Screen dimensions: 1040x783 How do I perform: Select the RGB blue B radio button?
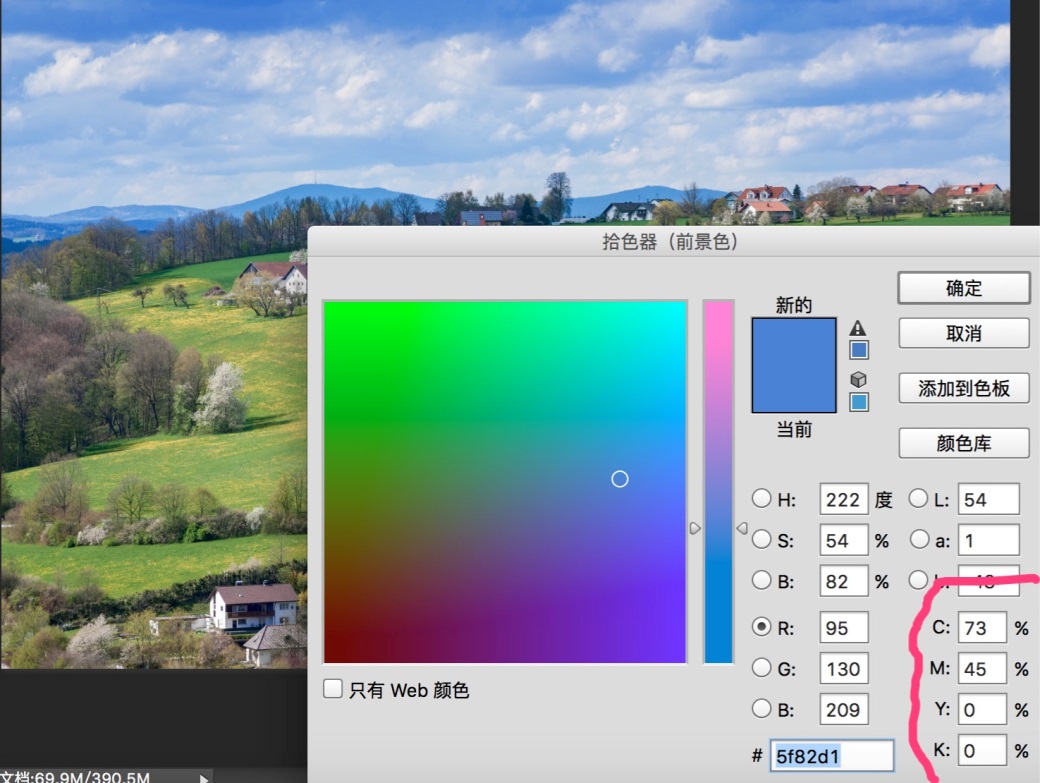point(761,709)
